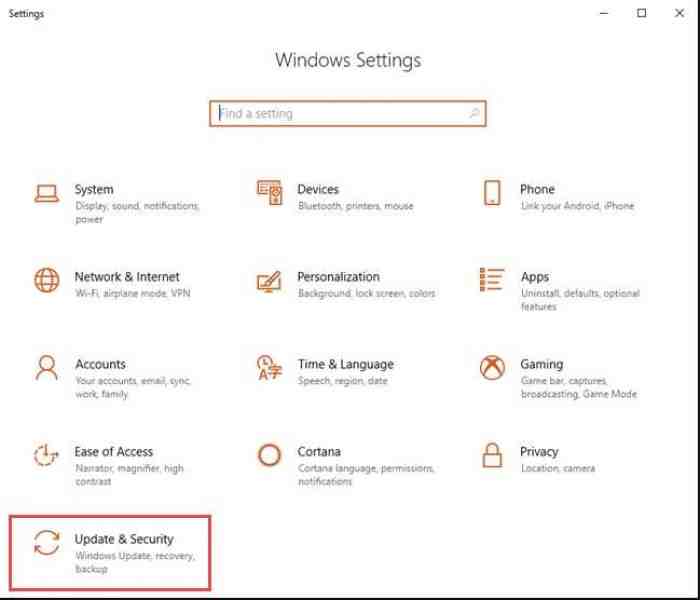Open the Phone icon
The width and height of the screenshot is (700, 600).
(x=492, y=193)
